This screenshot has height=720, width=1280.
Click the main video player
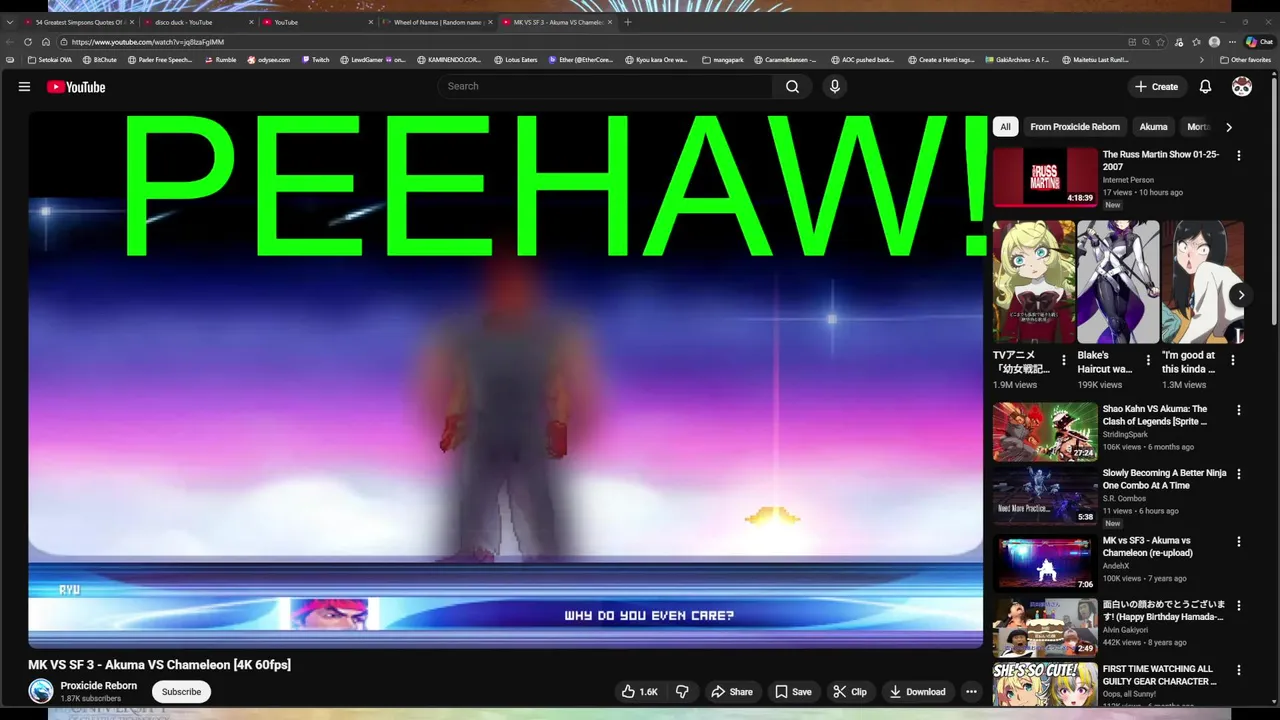[x=506, y=380]
